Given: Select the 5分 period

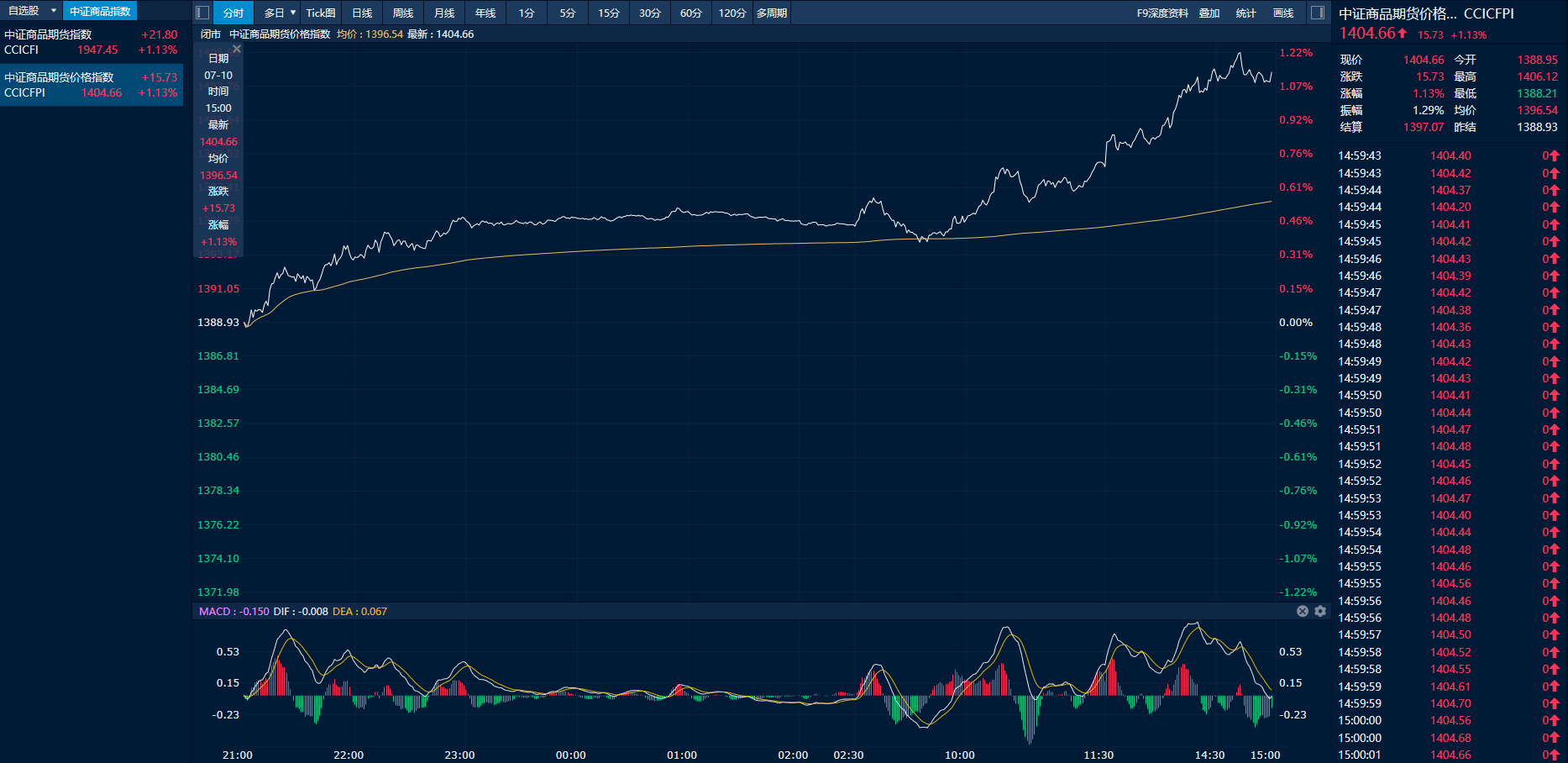Looking at the screenshot, I should [568, 13].
